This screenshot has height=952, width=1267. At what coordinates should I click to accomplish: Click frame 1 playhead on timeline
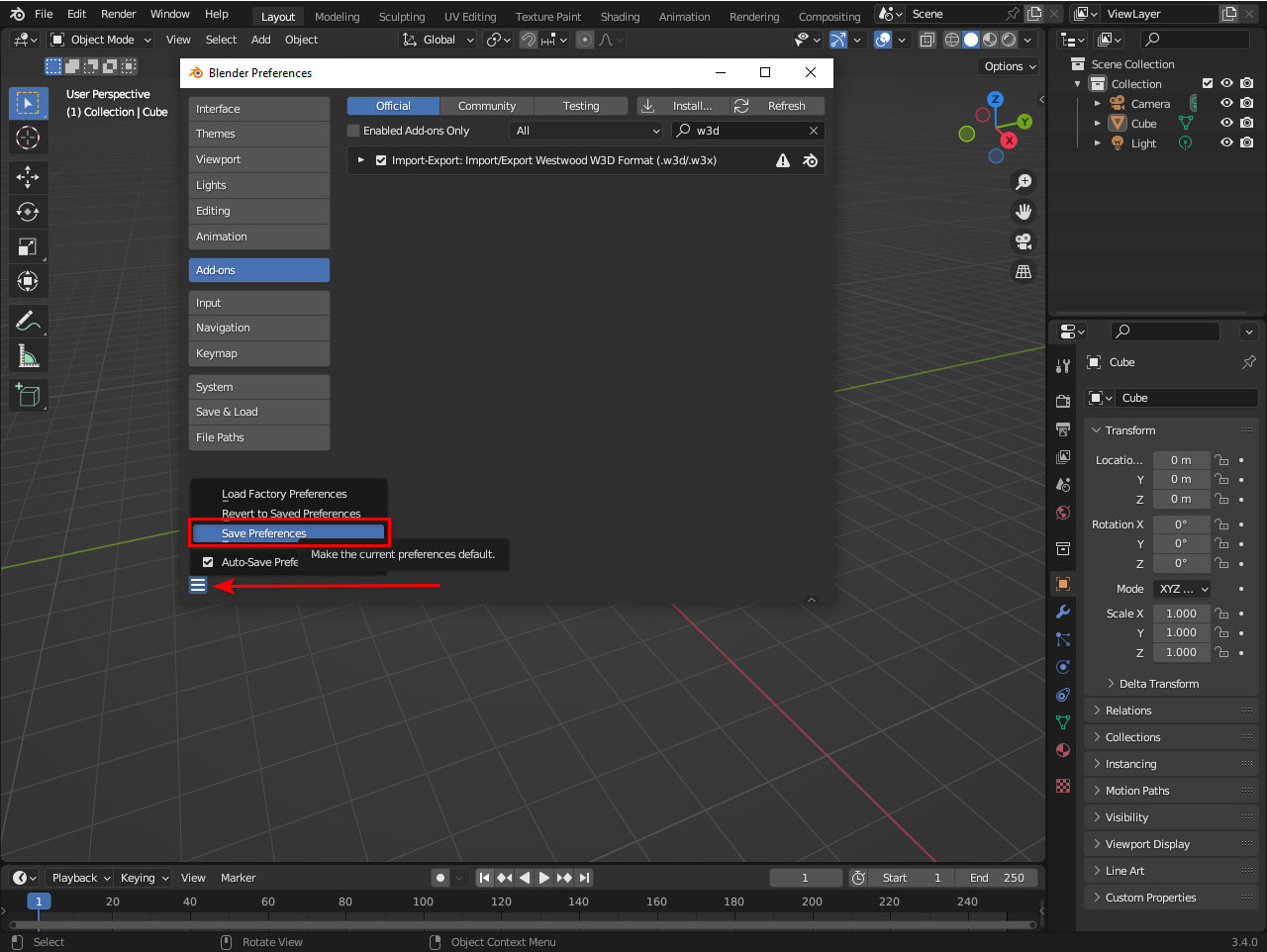click(39, 902)
